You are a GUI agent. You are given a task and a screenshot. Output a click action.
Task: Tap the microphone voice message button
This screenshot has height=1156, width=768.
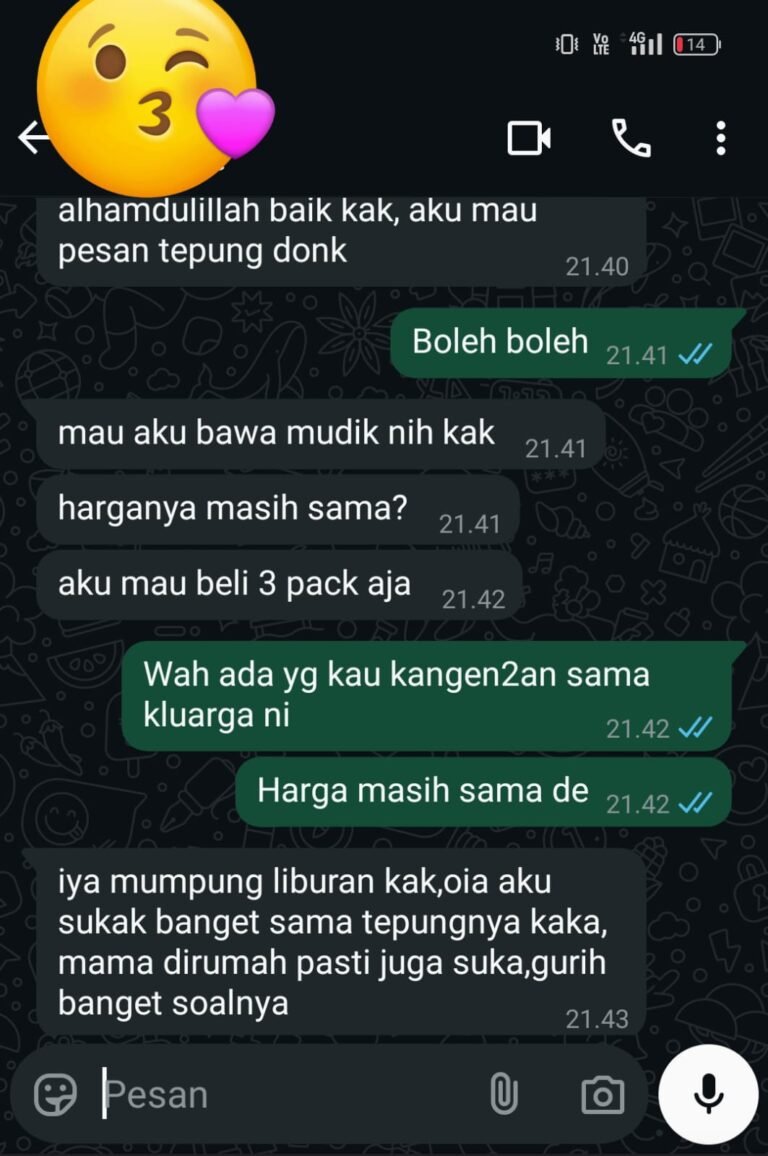pyautogui.click(x=708, y=1094)
